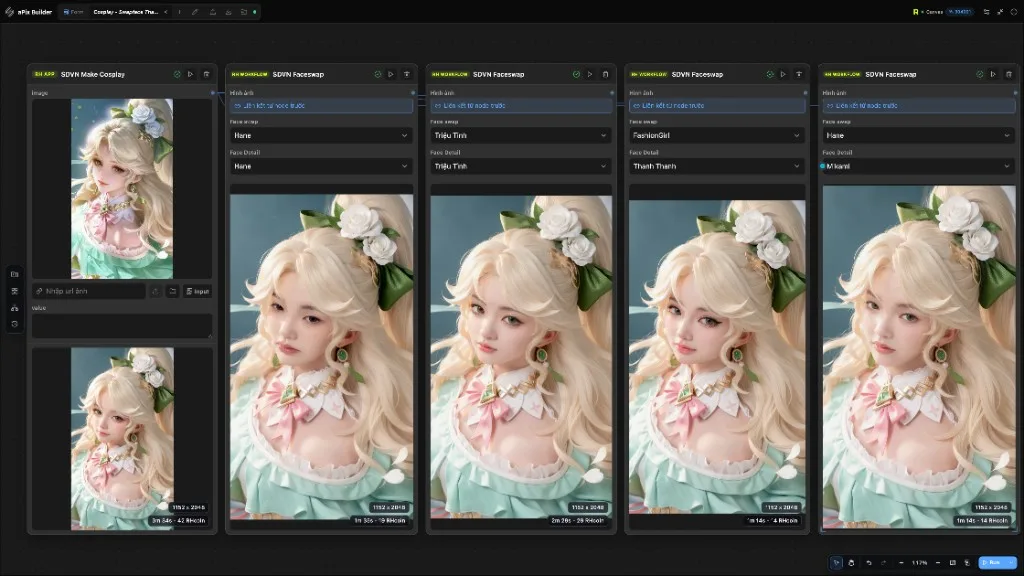The width and height of the screenshot is (1024, 576).
Task: Toggle status check on Mikami Faceswap node
Action: pos(980,74)
